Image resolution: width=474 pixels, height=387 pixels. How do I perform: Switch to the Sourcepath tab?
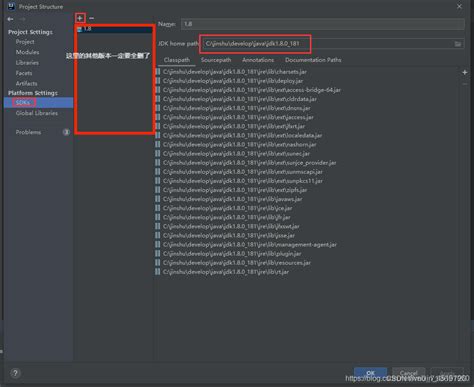click(x=216, y=60)
